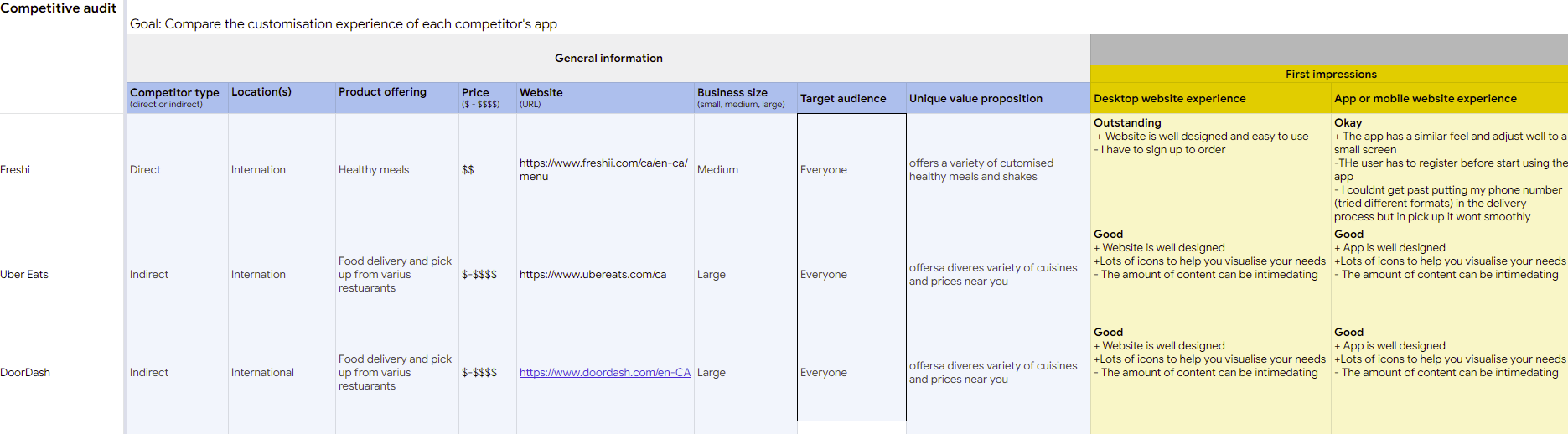Viewport: 1568px width, 434px height.
Task: Select the 'Location(s)' column header
Action: click(x=282, y=98)
